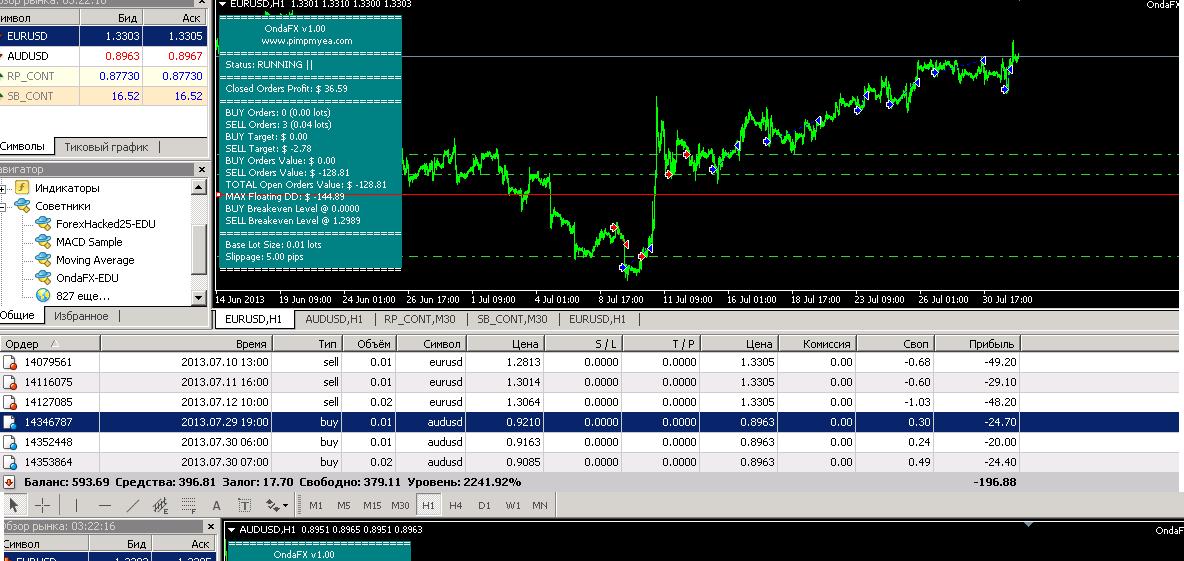
Task: Sort orders by the Время column header
Action: [186, 344]
